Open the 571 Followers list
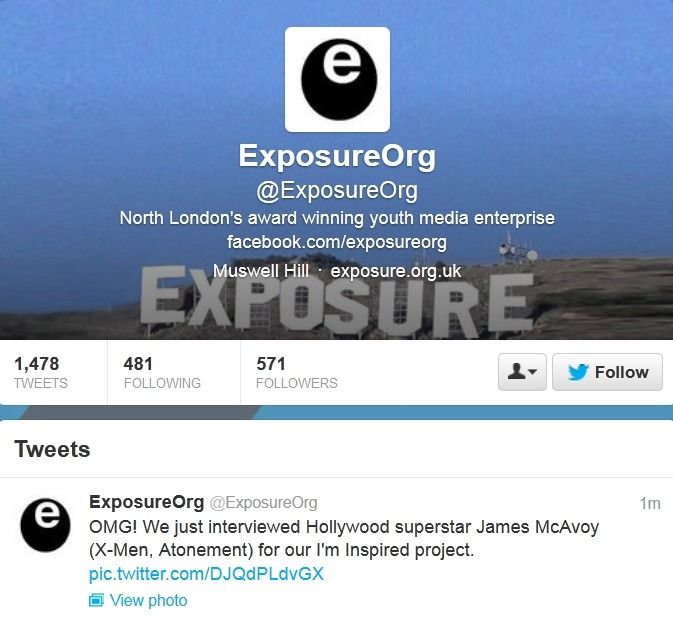This screenshot has width=673, height=623. pos(297,372)
